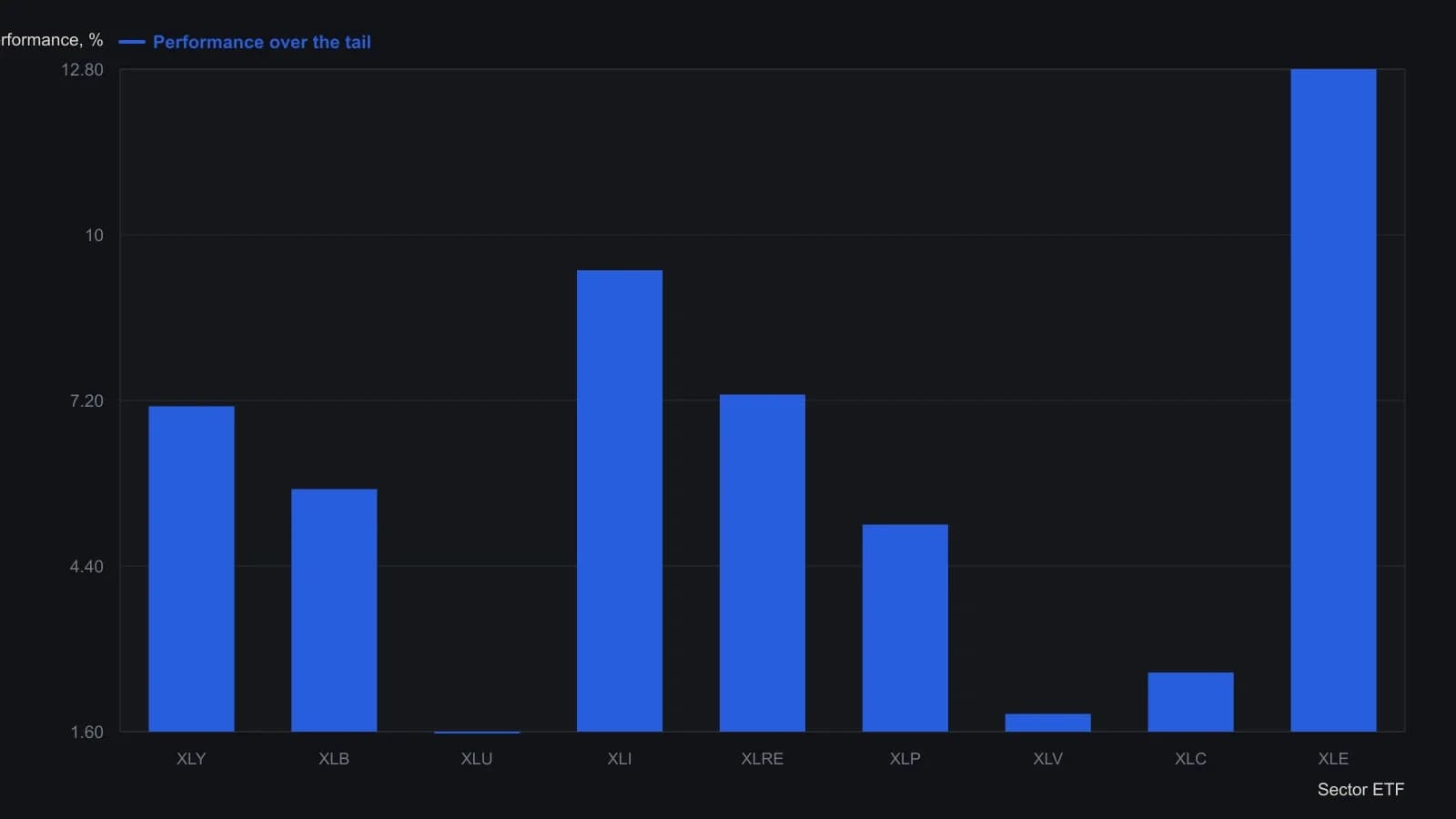Click the 1.60 y-axis value
The image size is (1456, 819).
coord(87,733)
